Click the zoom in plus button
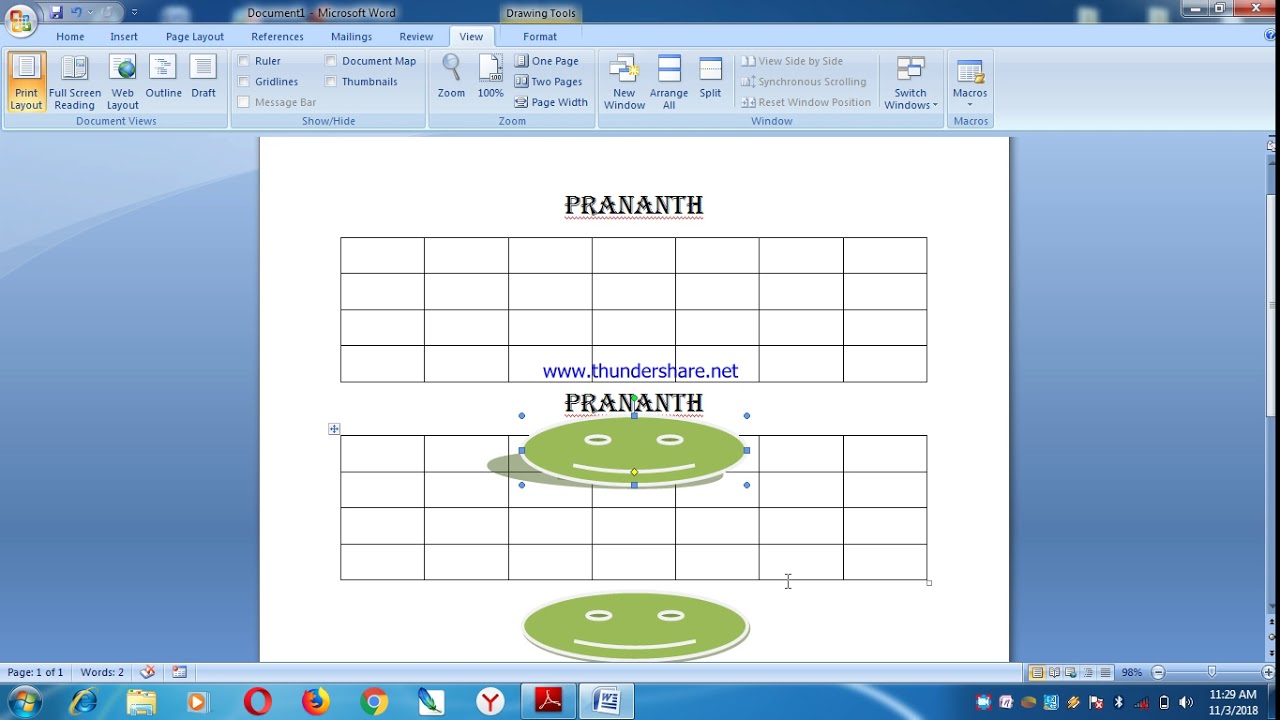The height and width of the screenshot is (720, 1280). pos(1268,673)
